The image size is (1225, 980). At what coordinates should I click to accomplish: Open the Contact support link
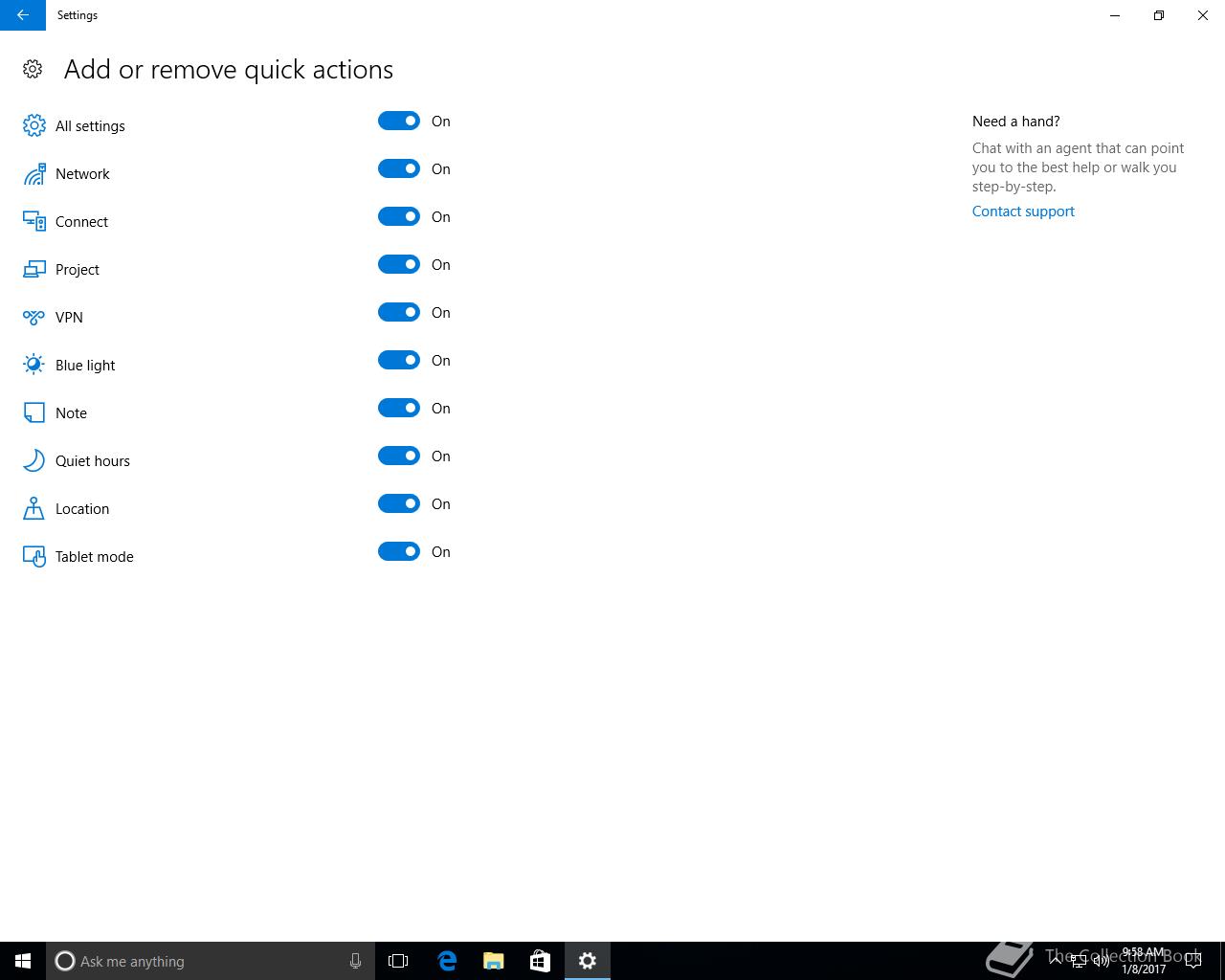pyautogui.click(x=1023, y=212)
